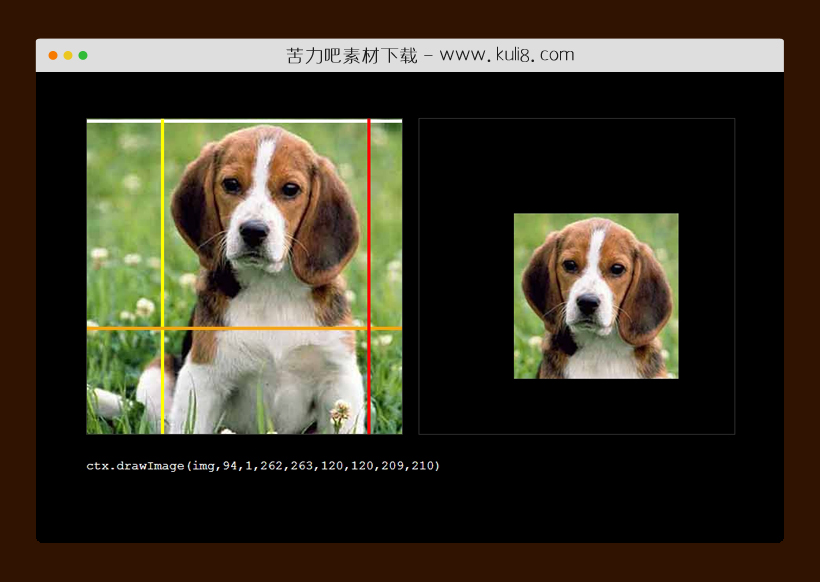Click grass area left of the yellow line
The width and height of the screenshot is (820, 582).
pyautogui.click(x=120, y=220)
